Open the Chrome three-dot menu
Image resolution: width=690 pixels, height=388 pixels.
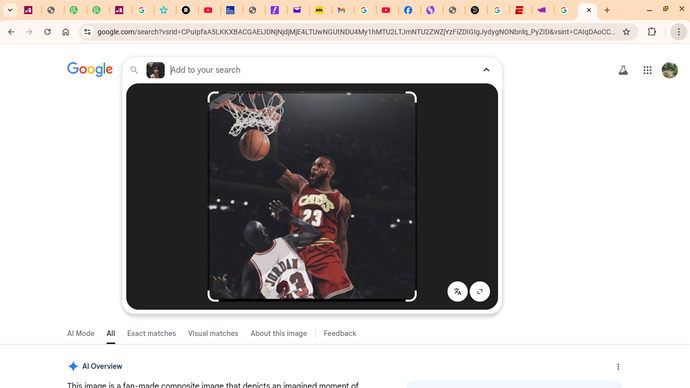(679, 32)
